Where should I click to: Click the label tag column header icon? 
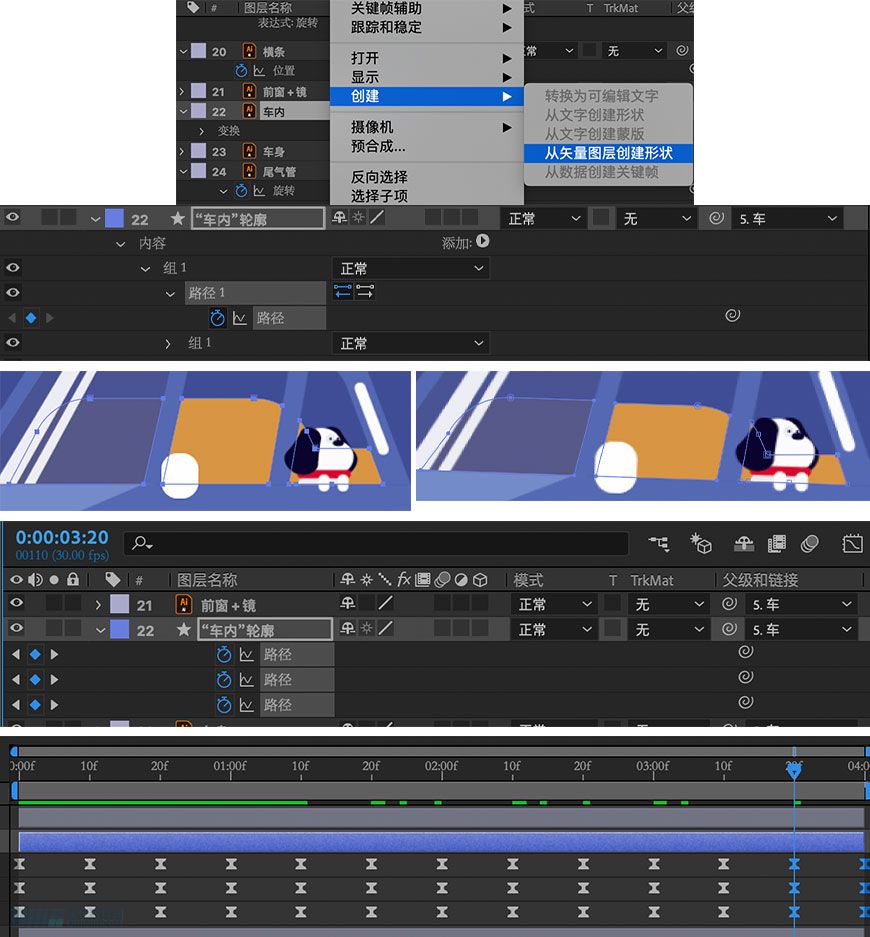tap(112, 580)
